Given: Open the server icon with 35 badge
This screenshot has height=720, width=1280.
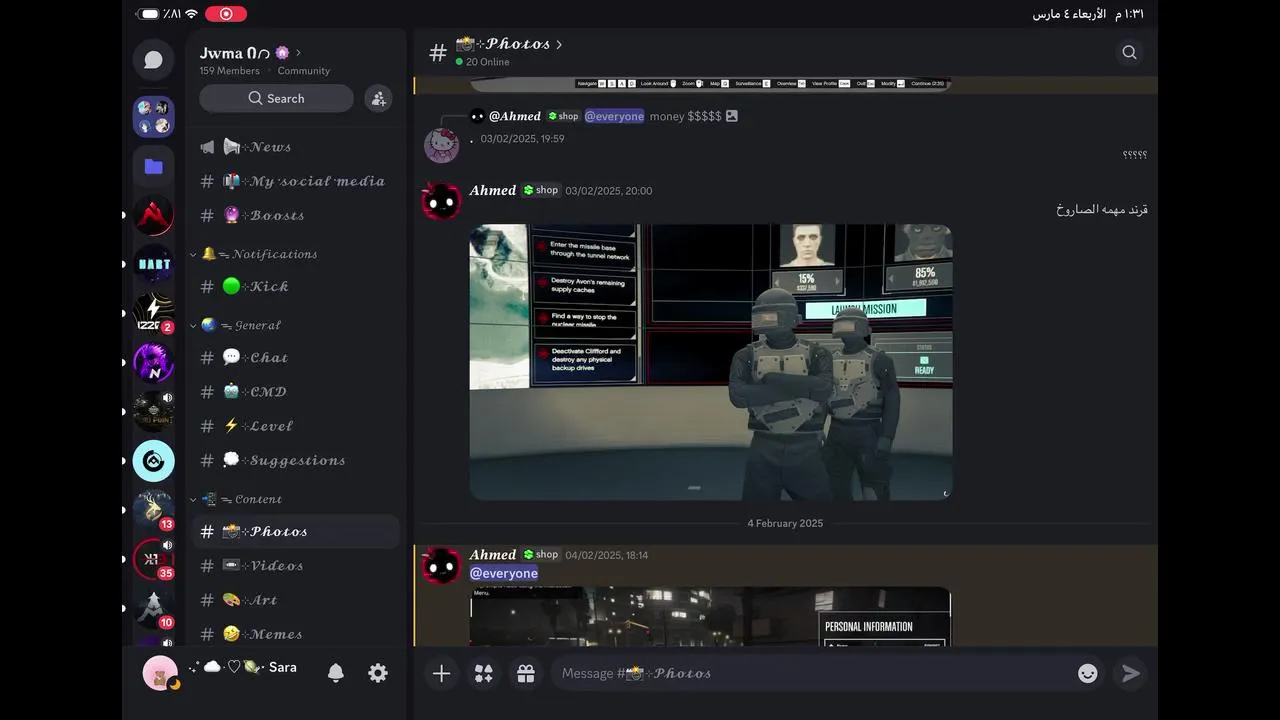Looking at the screenshot, I should point(153,559).
